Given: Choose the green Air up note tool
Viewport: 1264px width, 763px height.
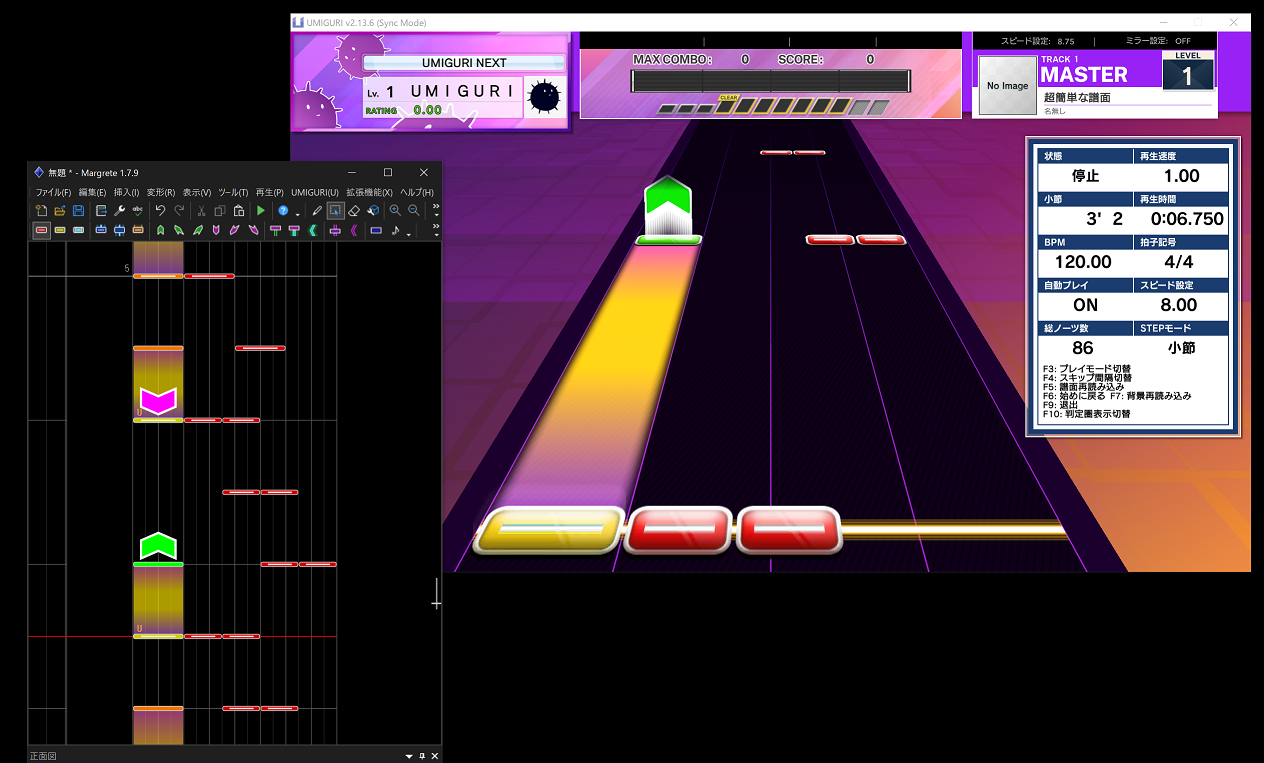Looking at the screenshot, I should 160,230.
